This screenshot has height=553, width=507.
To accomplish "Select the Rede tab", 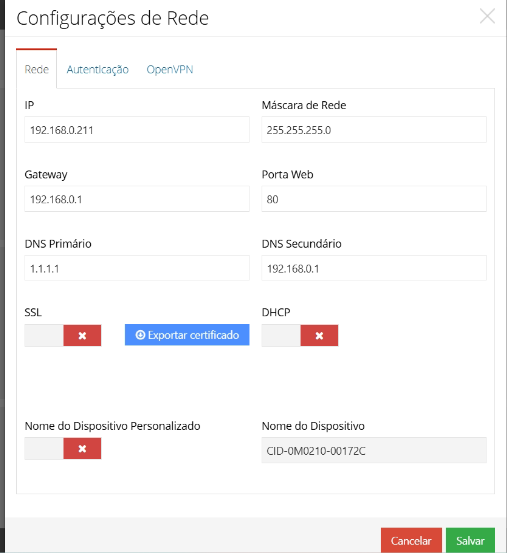I will (x=37, y=69).
